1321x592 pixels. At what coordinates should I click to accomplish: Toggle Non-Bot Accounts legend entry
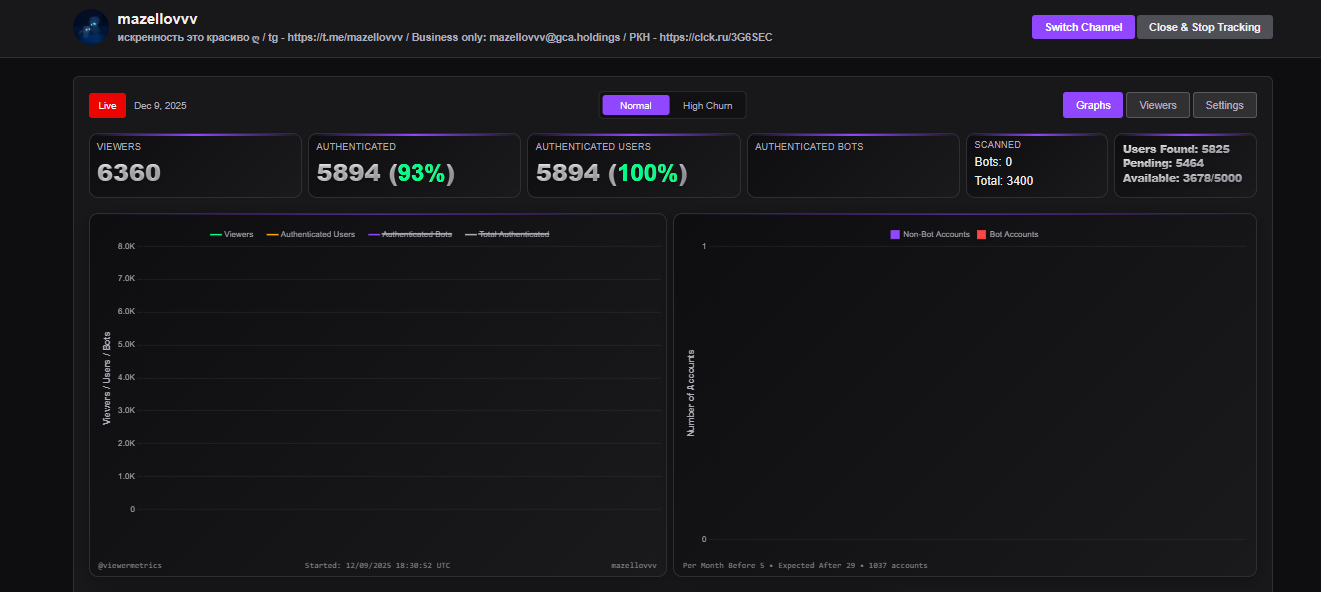point(930,234)
